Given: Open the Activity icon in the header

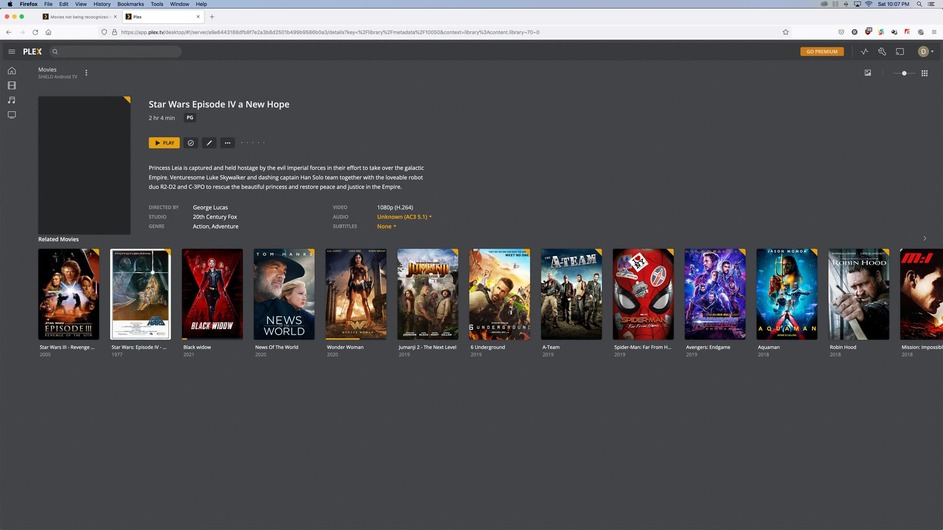Looking at the screenshot, I should point(864,52).
